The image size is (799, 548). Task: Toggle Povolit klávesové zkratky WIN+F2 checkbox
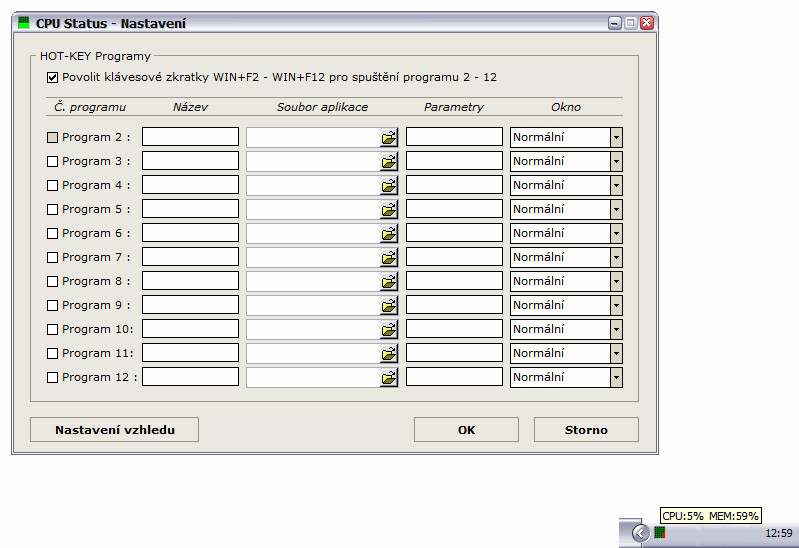pos(52,77)
